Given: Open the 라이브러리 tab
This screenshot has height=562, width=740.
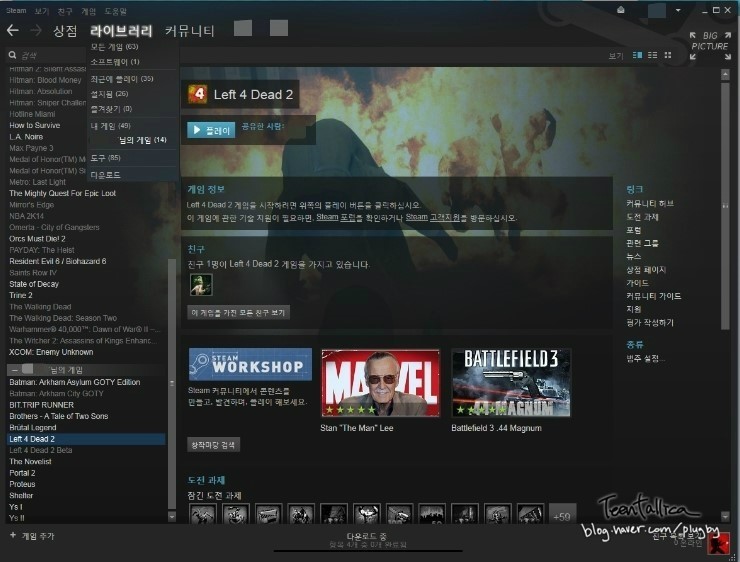Looking at the screenshot, I should tap(121, 31).
